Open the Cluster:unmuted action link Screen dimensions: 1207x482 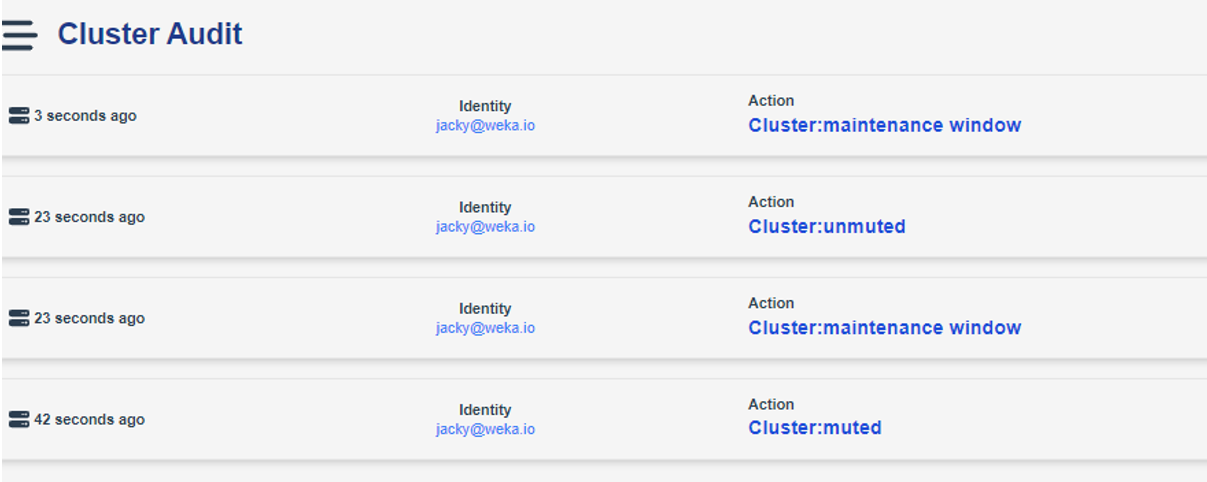coord(826,226)
